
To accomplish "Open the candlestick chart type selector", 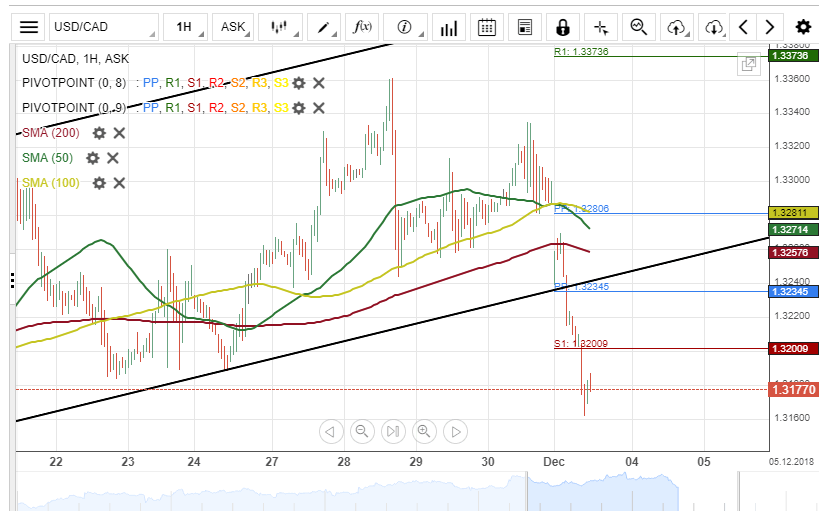I will click(x=284, y=27).
